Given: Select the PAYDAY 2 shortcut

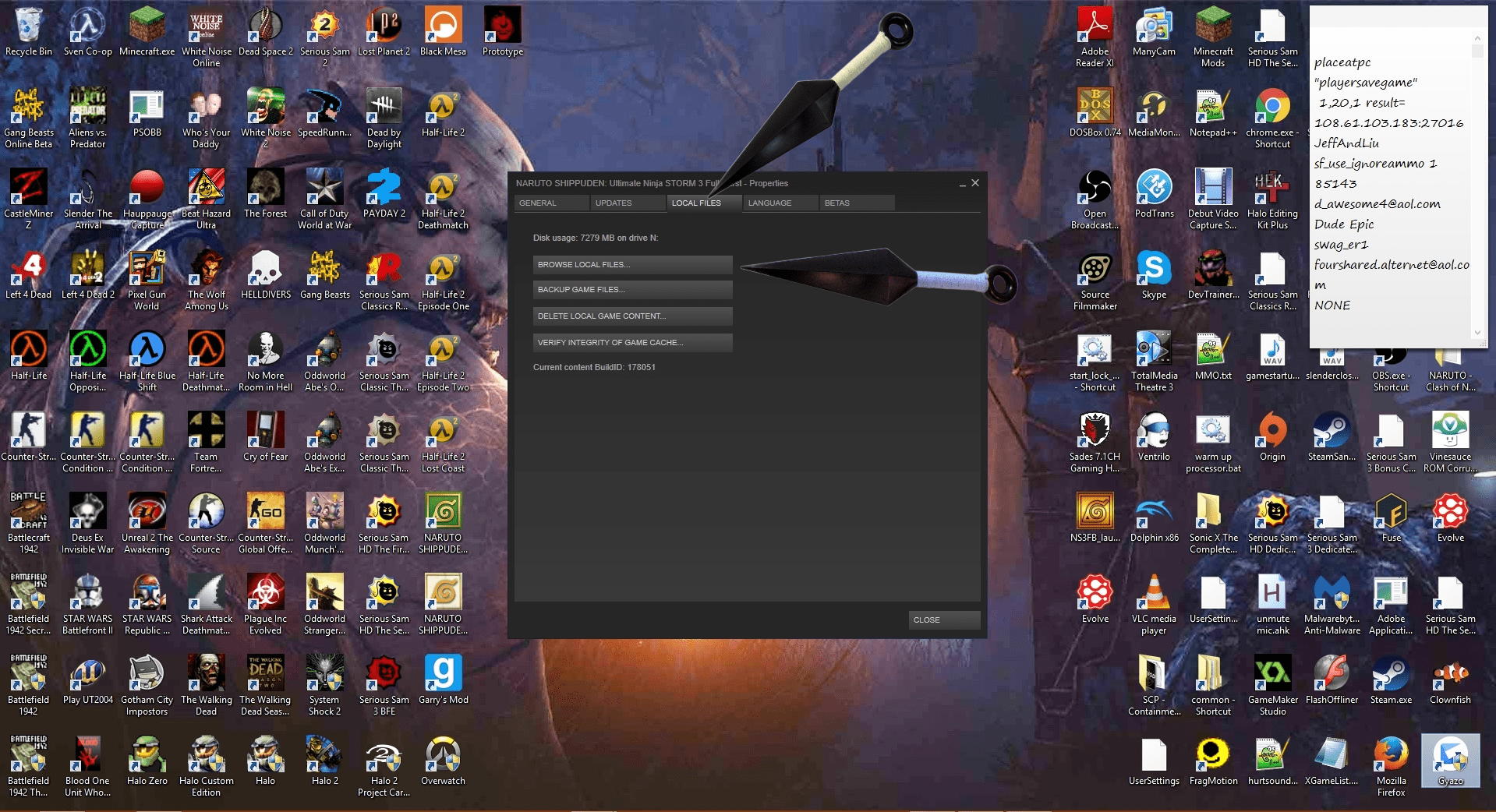Looking at the screenshot, I should (384, 193).
